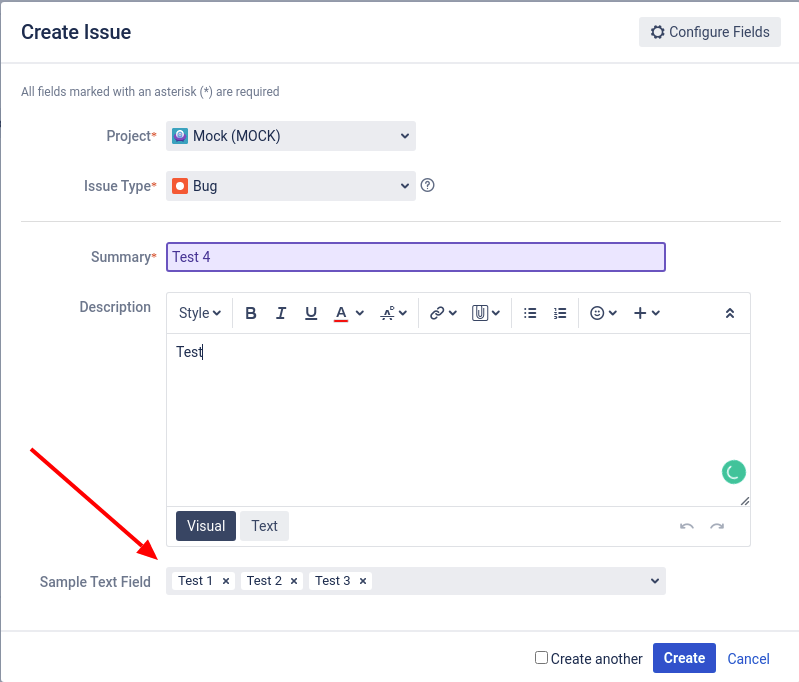Click the redo arrow icon
799x682 pixels.
click(717, 526)
